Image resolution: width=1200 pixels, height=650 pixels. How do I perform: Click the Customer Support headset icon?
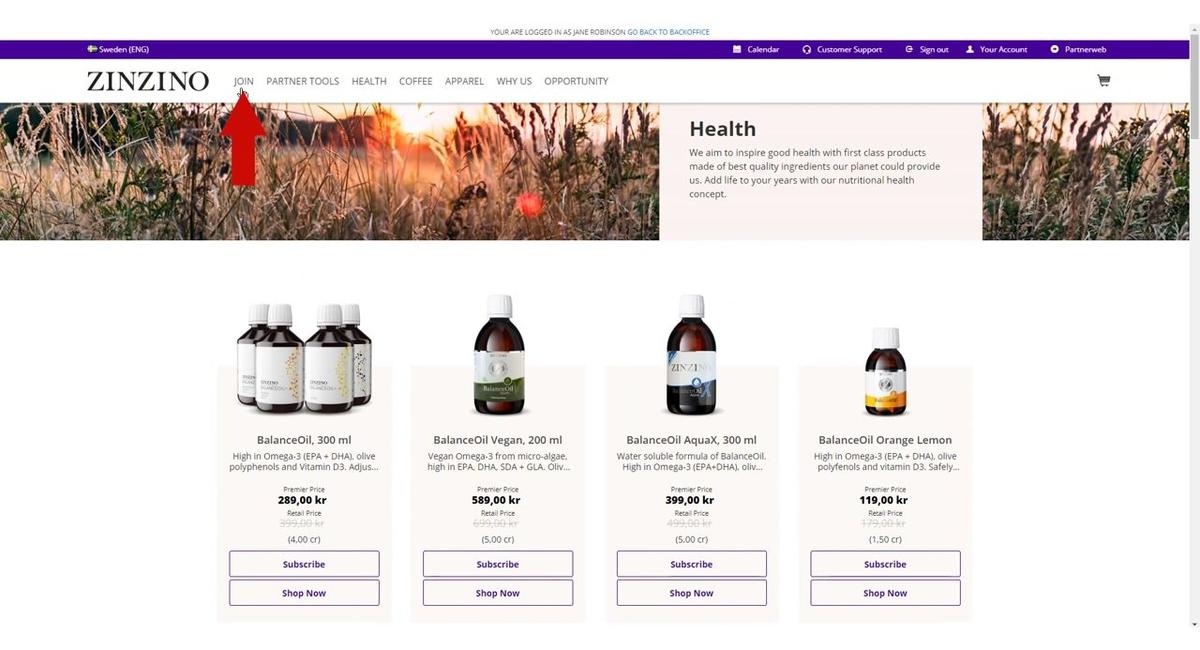click(806, 49)
